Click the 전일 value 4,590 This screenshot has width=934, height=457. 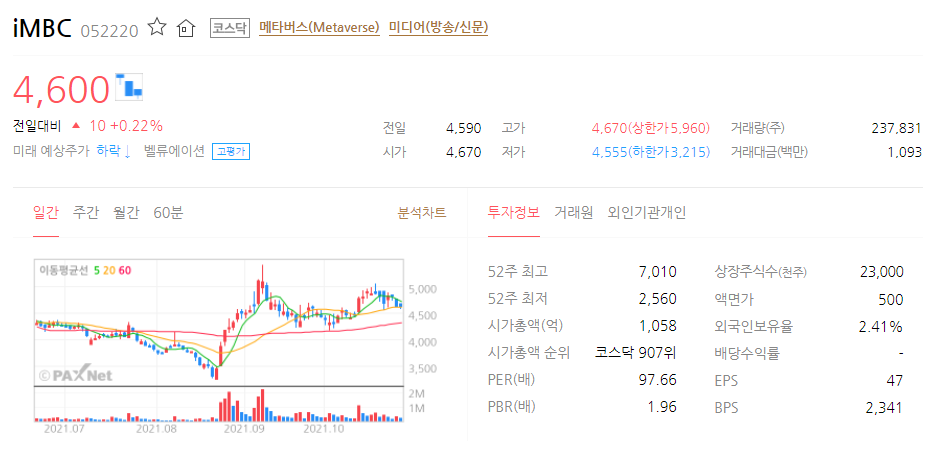coord(463,128)
